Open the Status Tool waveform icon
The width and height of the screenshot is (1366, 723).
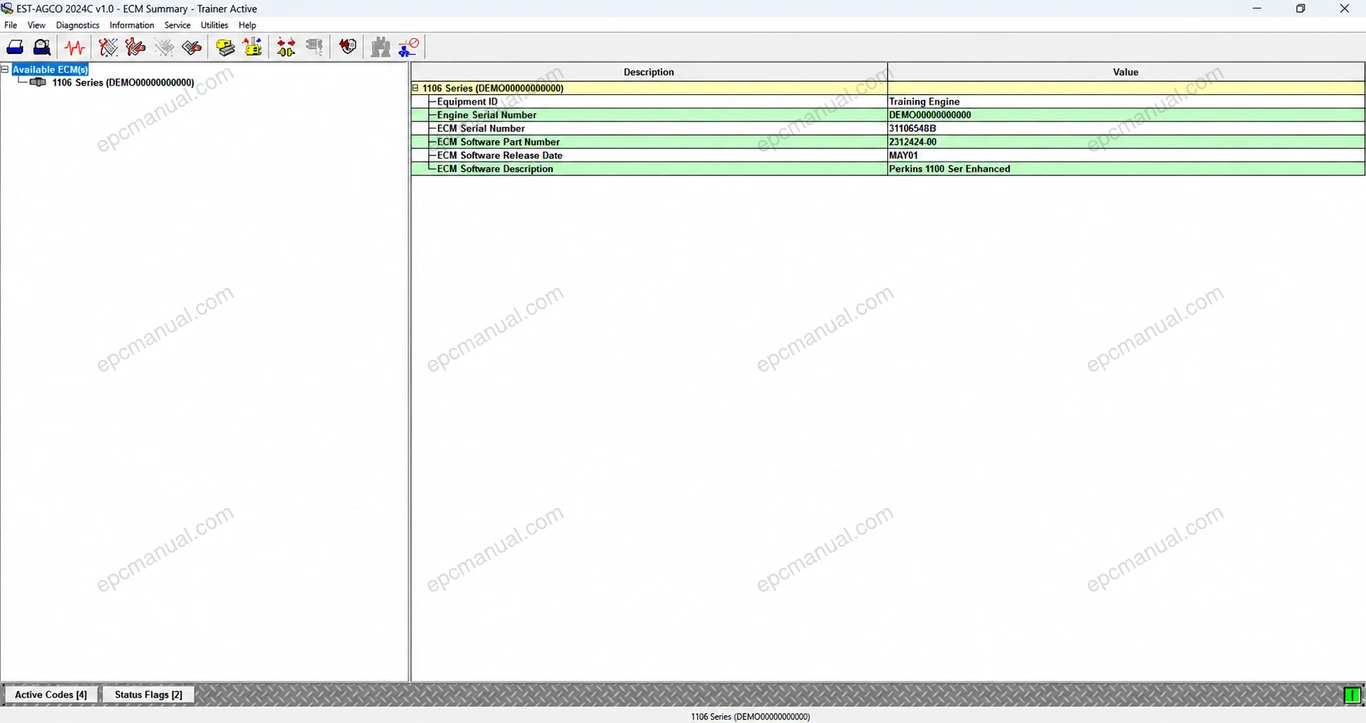(x=75, y=47)
